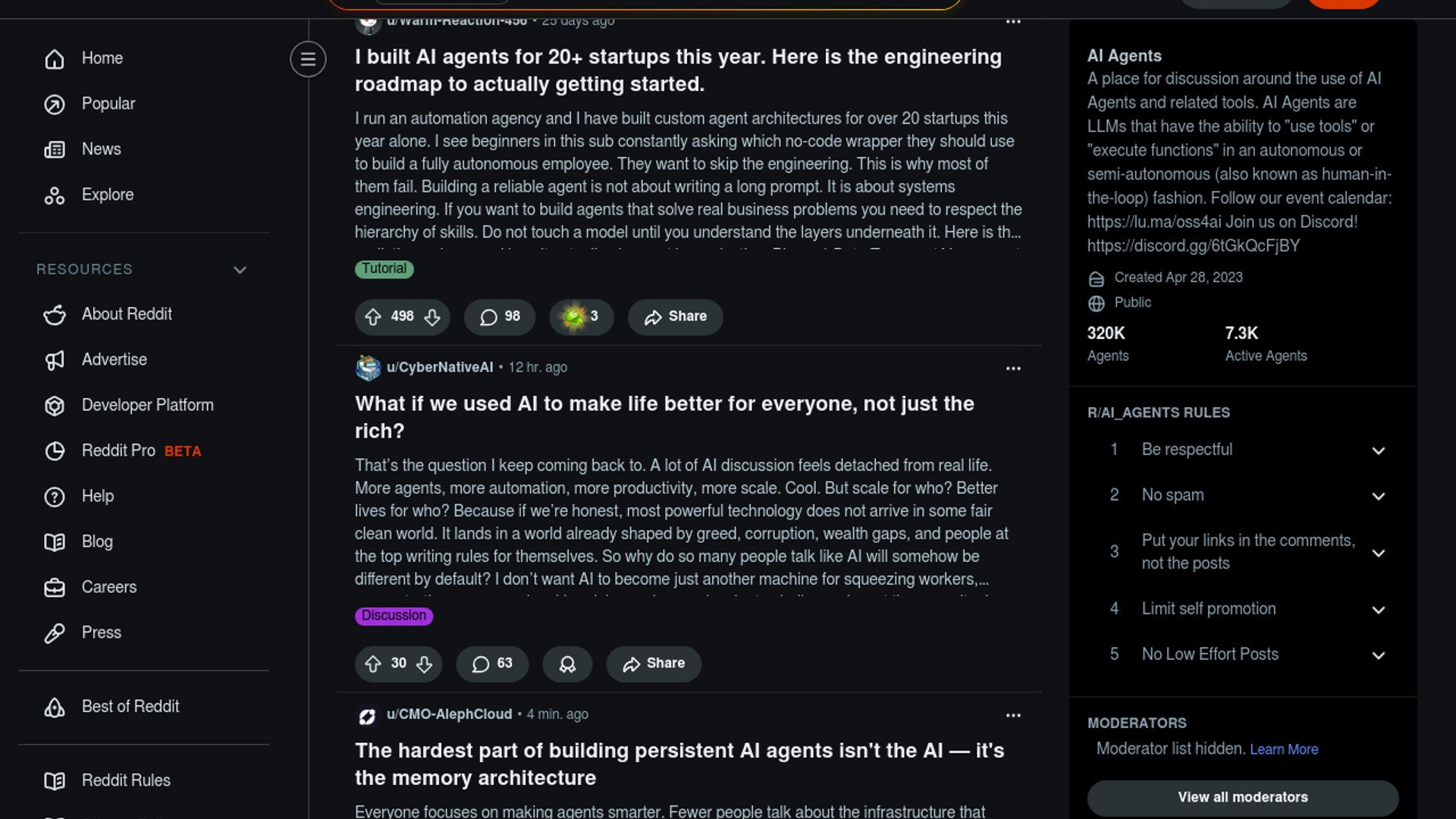1456x819 pixels.
Task: Collapse the Resources section
Action: coord(240,270)
